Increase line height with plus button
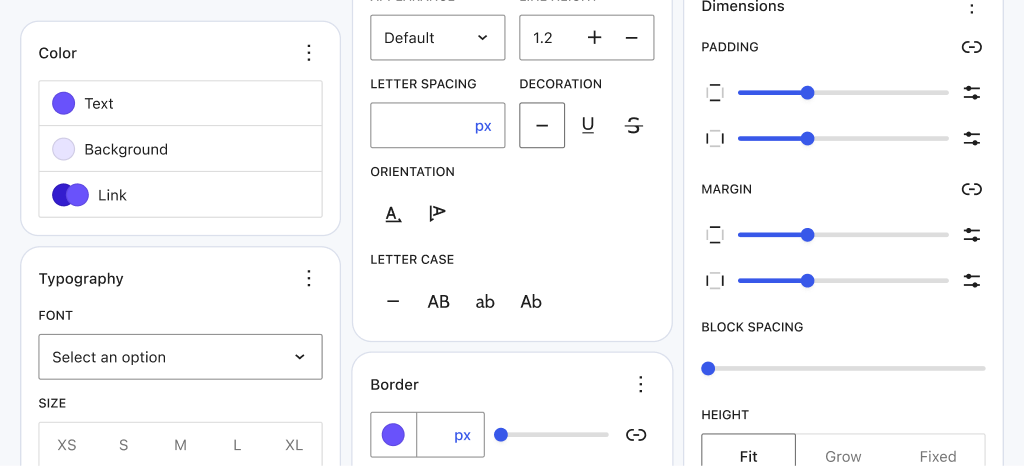 (594, 38)
